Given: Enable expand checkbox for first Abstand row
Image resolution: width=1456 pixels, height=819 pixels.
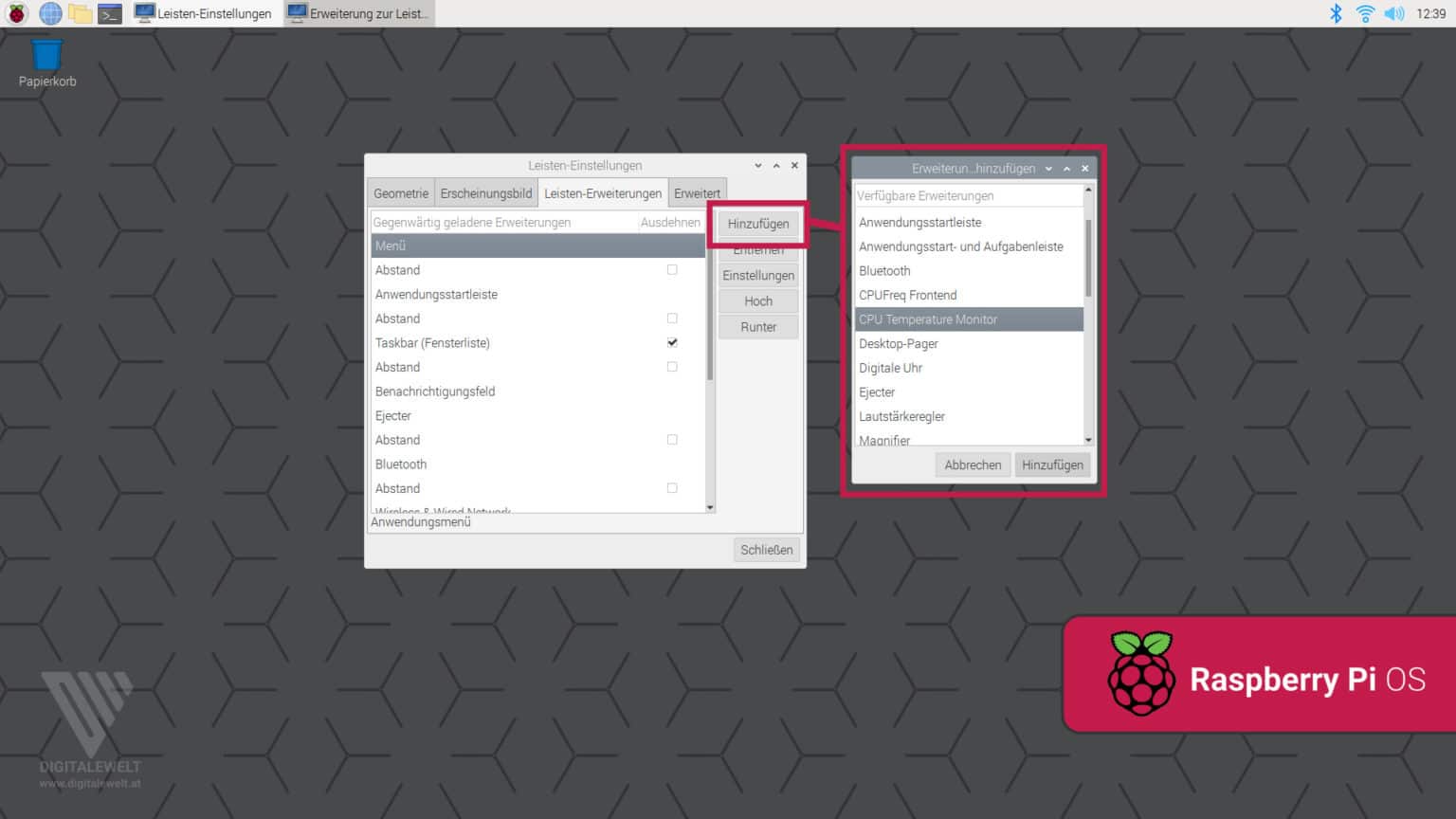Looking at the screenshot, I should point(672,270).
